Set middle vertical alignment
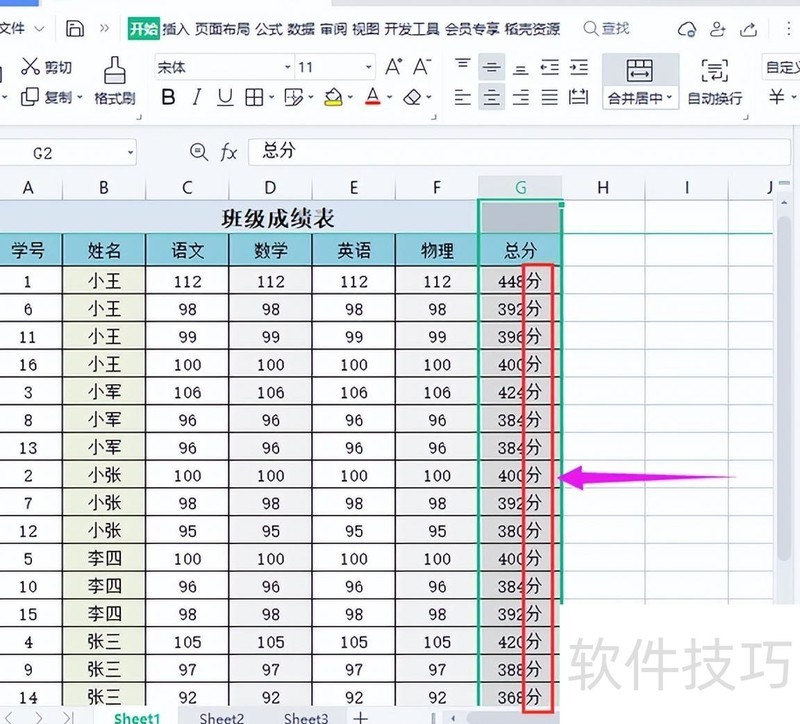The width and height of the screenshot is (800, 724). [x=492, y=67]
